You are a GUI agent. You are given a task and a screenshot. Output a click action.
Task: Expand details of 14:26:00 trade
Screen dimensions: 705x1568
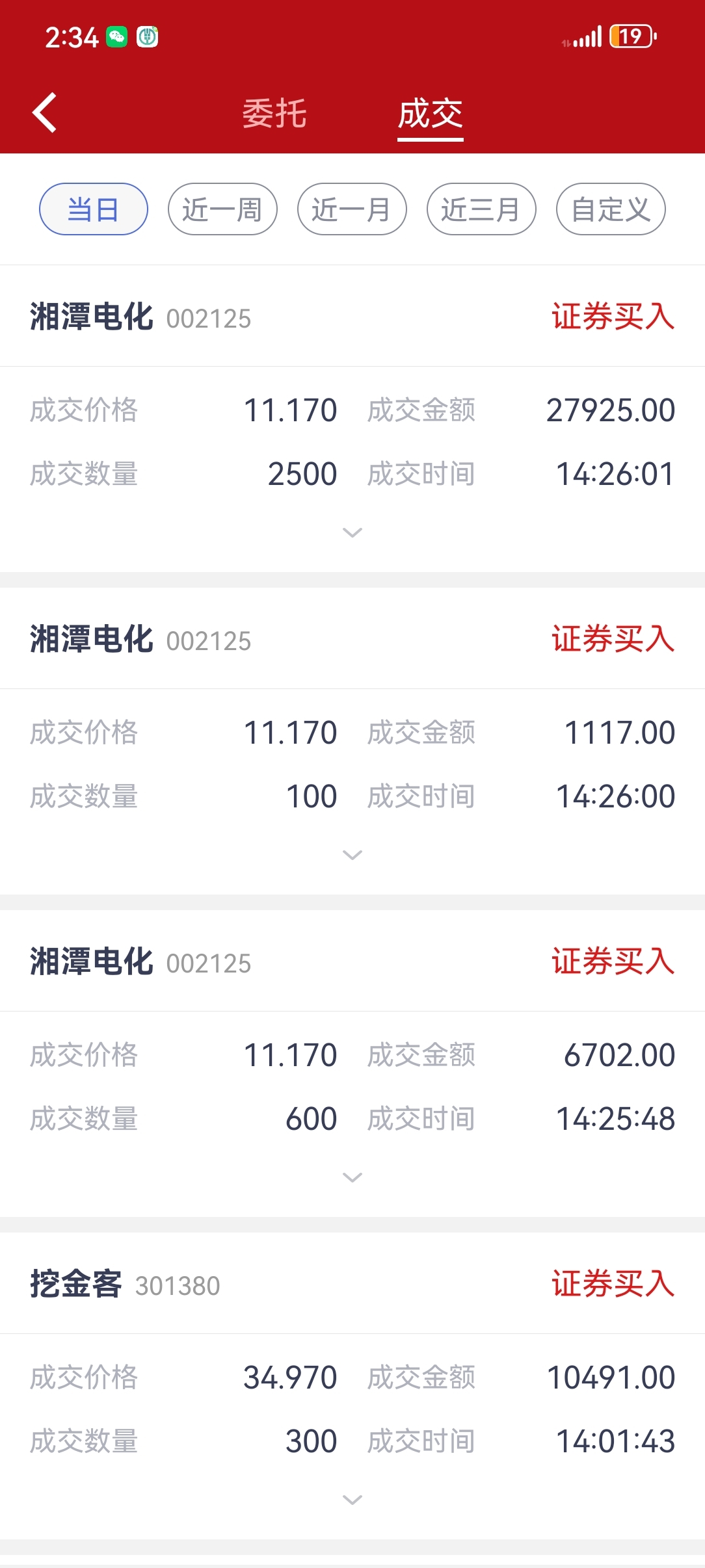tap(352, 856)
